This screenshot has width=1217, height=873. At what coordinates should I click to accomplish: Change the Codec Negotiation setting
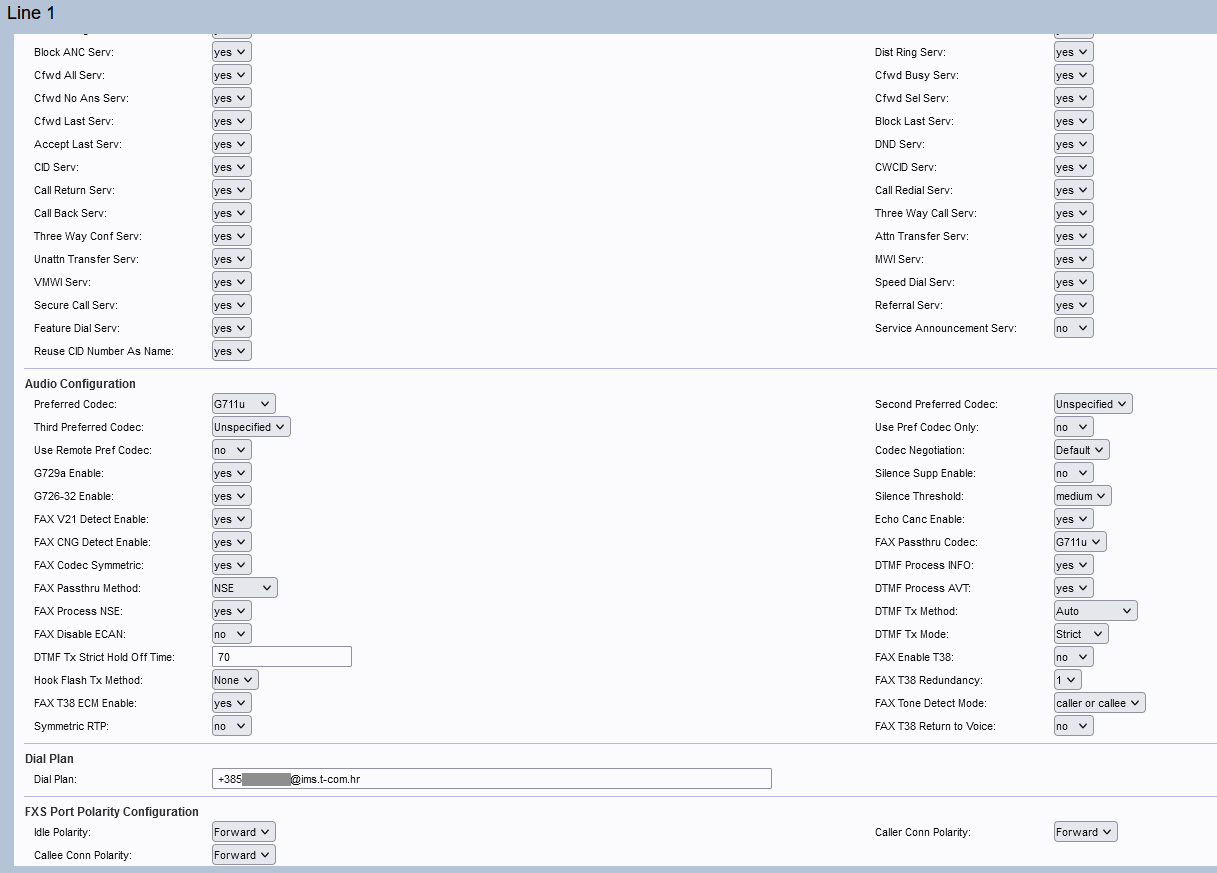pyautogui.click(x=1081, y=450)
